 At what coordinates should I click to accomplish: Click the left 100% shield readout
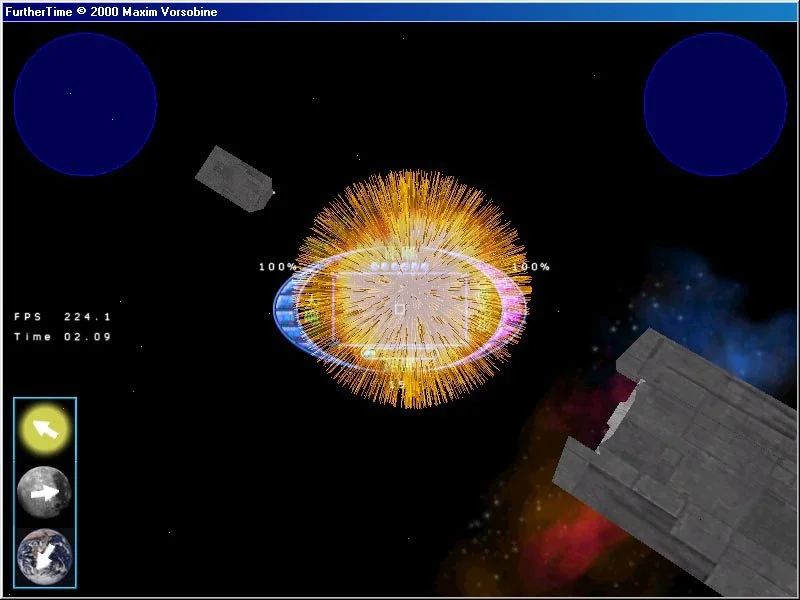pyautogui.click(x=278, y=267)
